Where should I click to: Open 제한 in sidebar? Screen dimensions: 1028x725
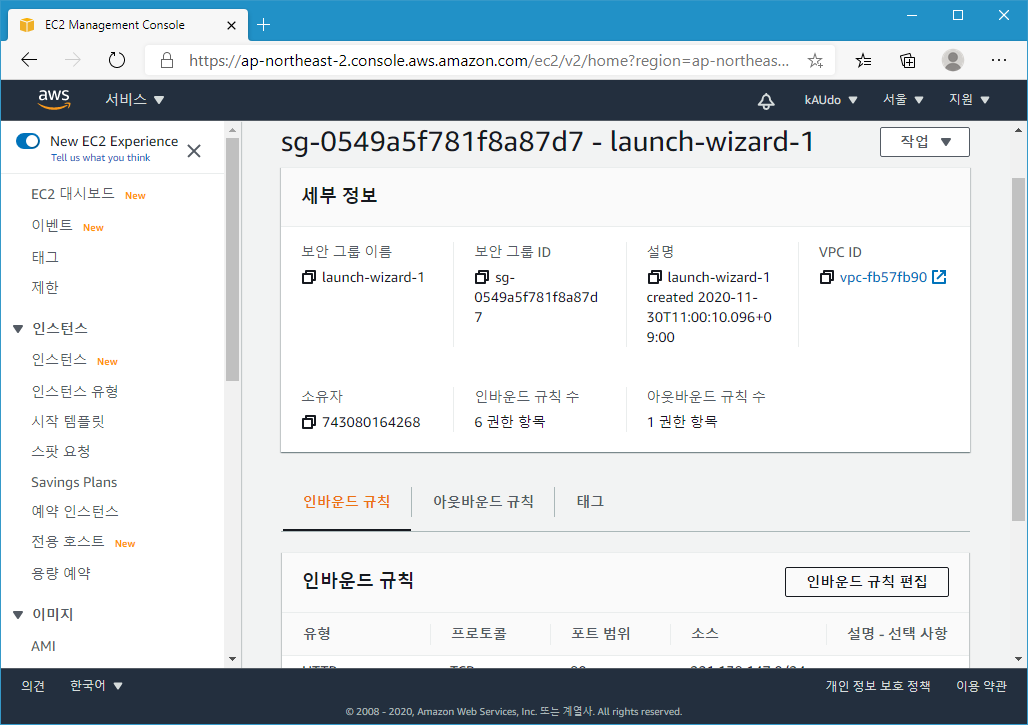tap(45, 288)
